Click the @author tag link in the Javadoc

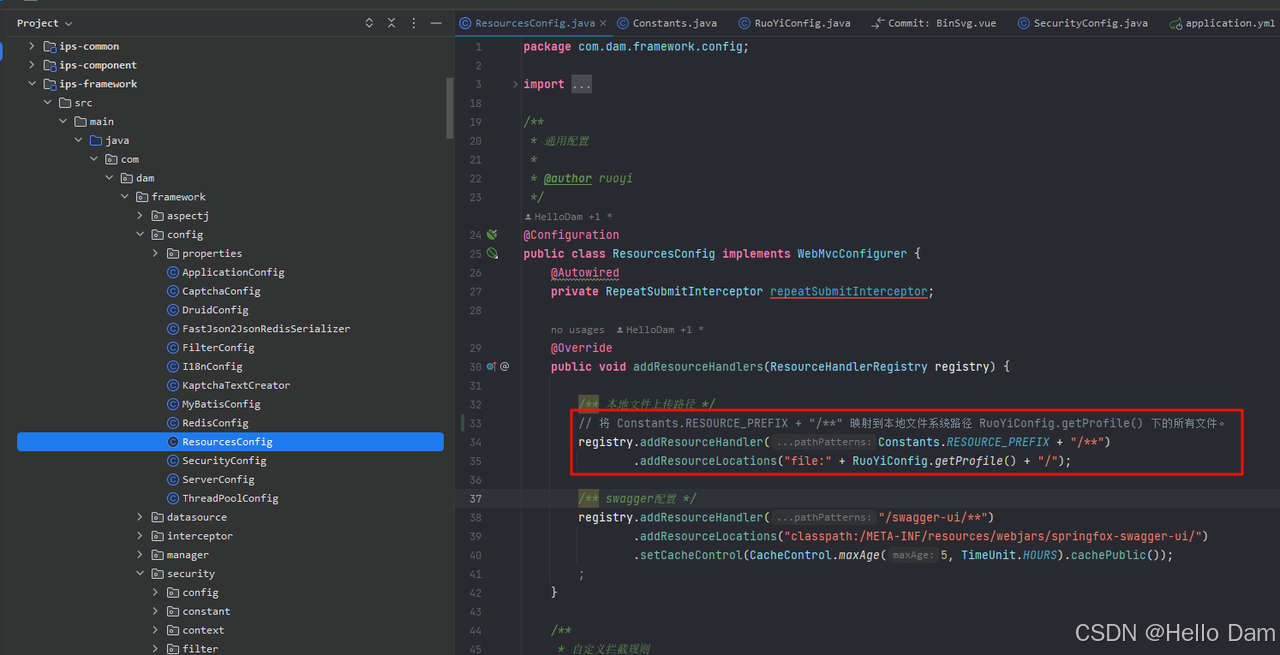pyautogui.click(x=567, y=178)
